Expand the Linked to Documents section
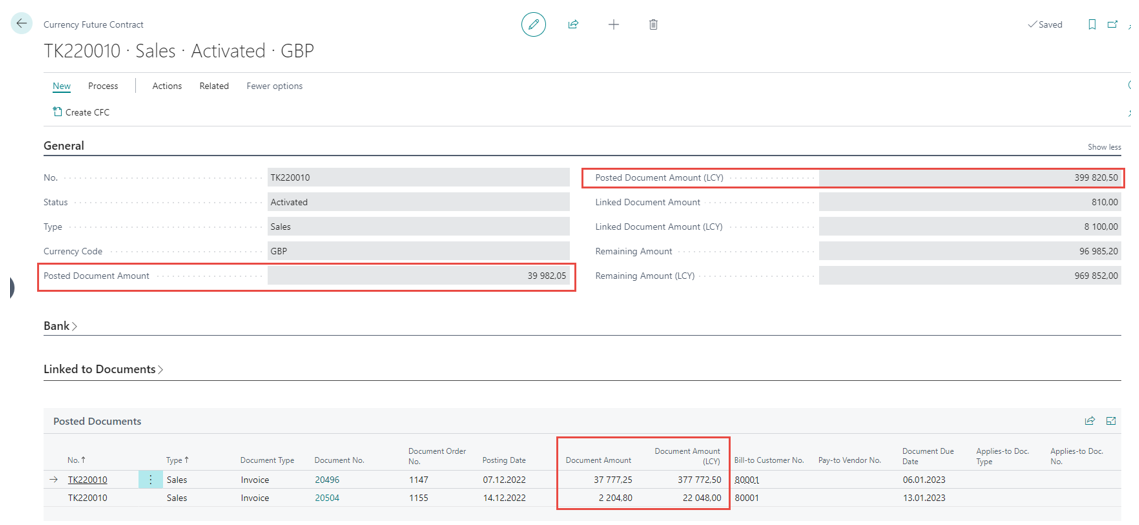The image size is (1139, 525). coord(103,369)
